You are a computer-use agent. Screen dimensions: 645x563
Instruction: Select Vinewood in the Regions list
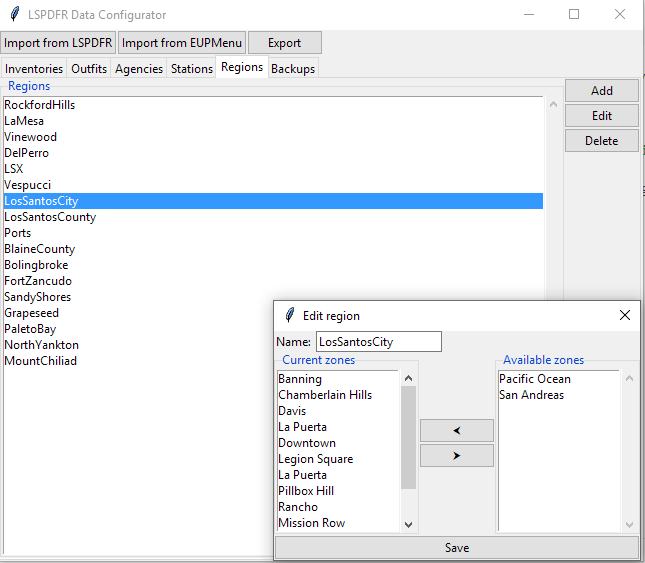point(31,137)
